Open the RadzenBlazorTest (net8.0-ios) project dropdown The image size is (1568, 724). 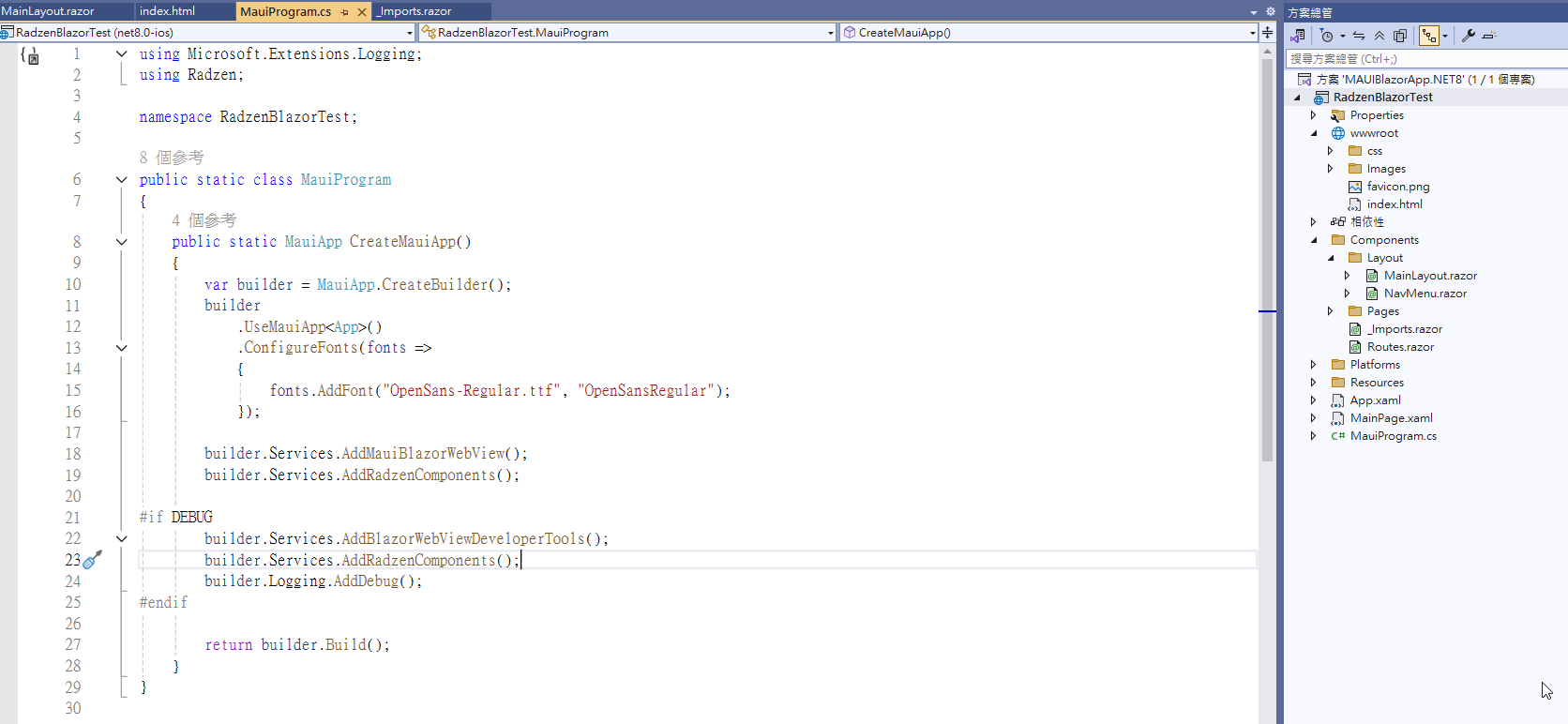click(x=410, y=33)
